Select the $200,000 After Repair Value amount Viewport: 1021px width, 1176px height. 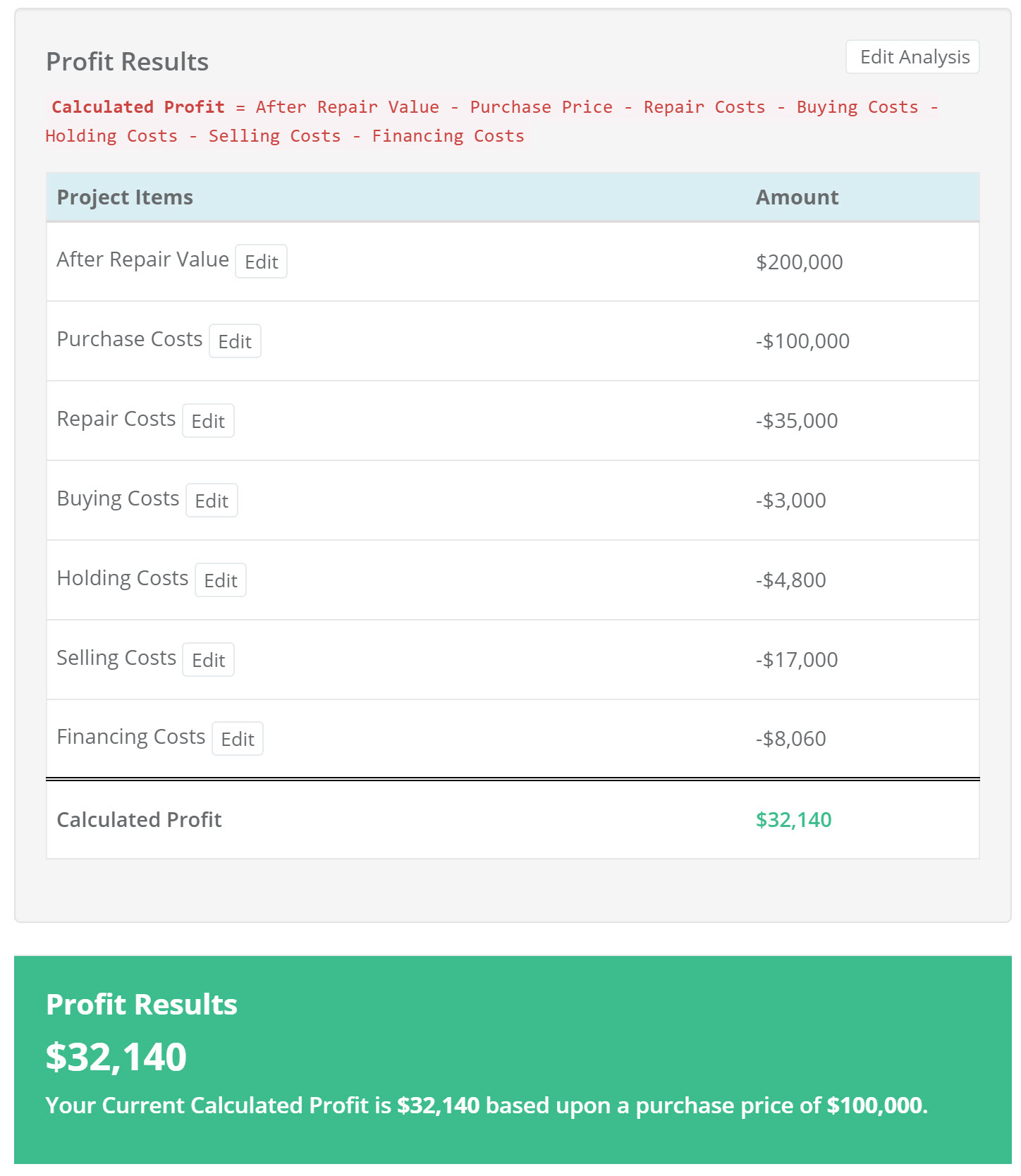799,262
